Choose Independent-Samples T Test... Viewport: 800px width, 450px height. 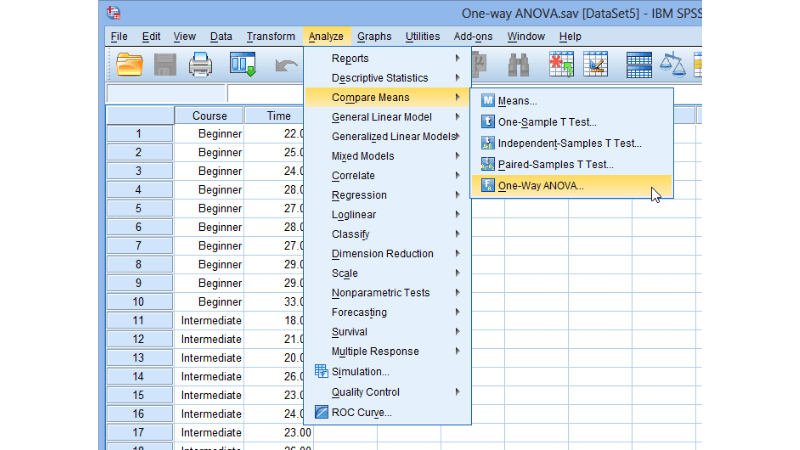[x=571, y=143]
